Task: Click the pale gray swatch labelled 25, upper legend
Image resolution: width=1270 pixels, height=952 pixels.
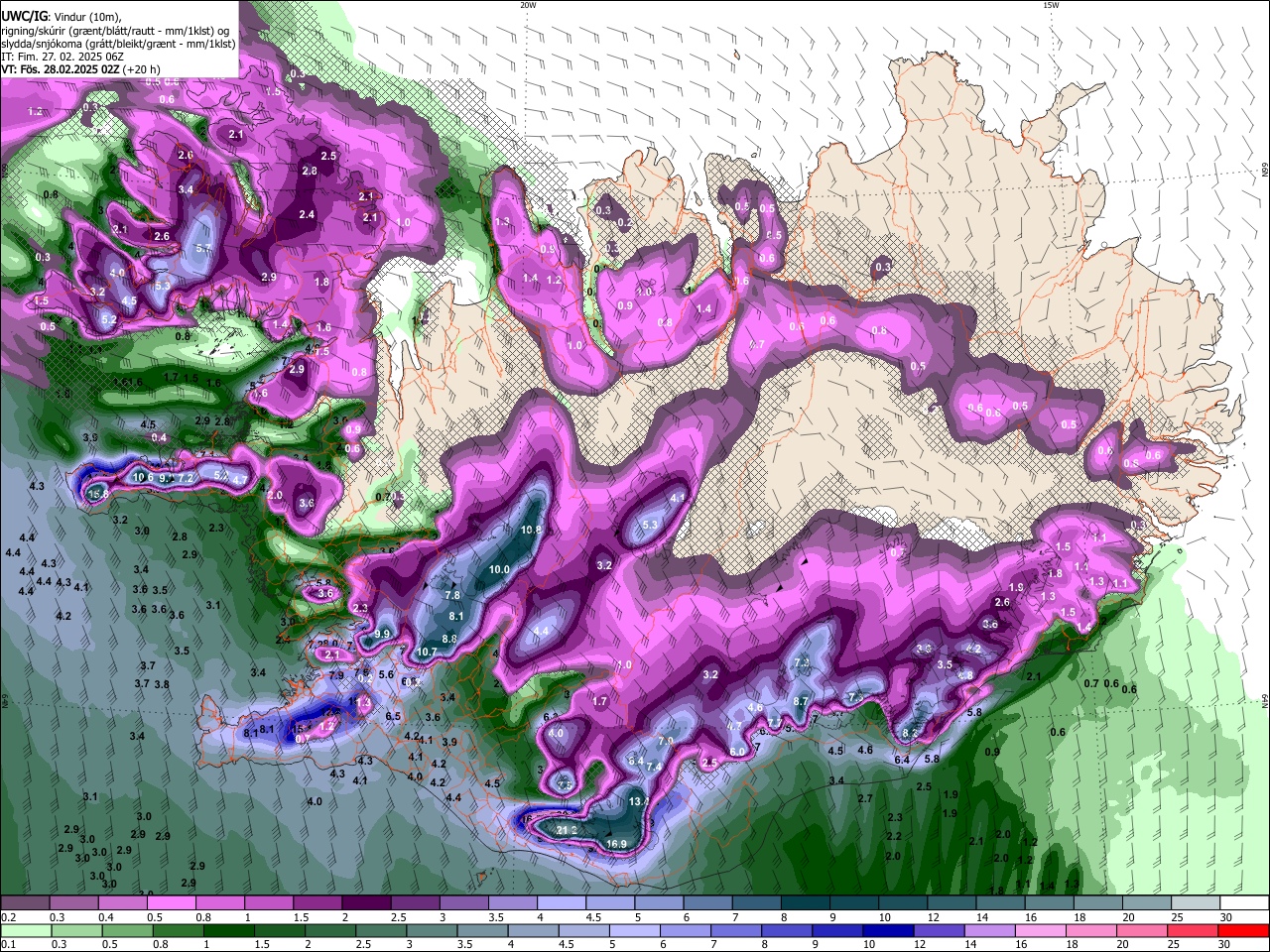Action: (1196, 903)
